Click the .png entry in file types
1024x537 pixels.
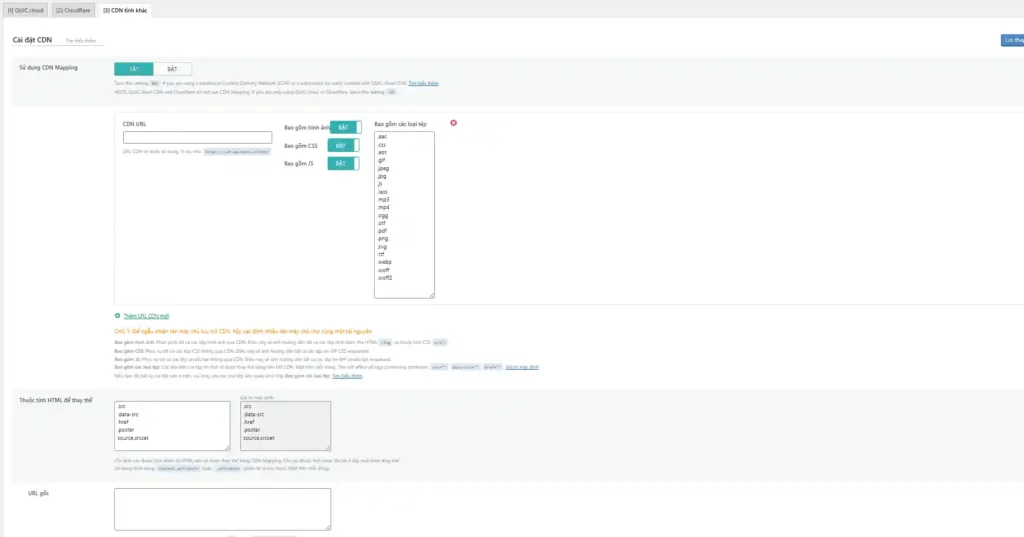383,239
